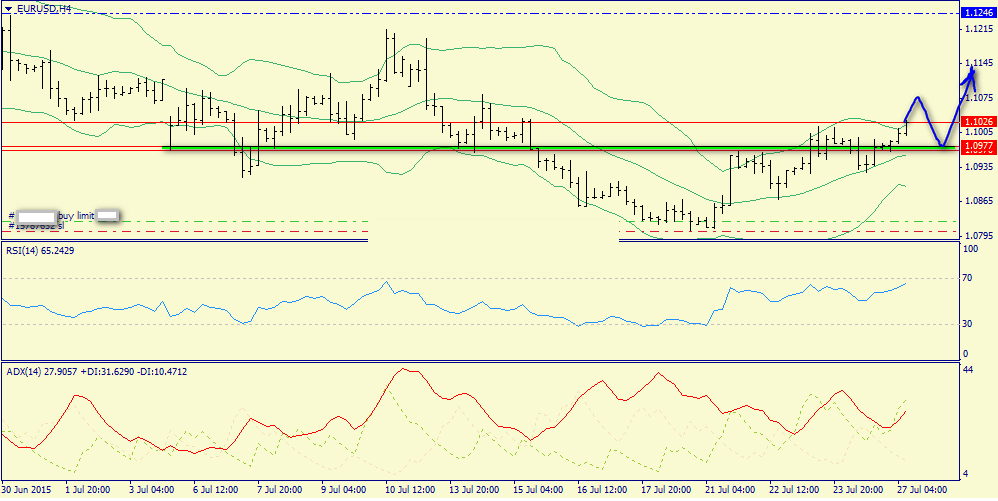Select the green dashed buy limit line

point(200,221)
